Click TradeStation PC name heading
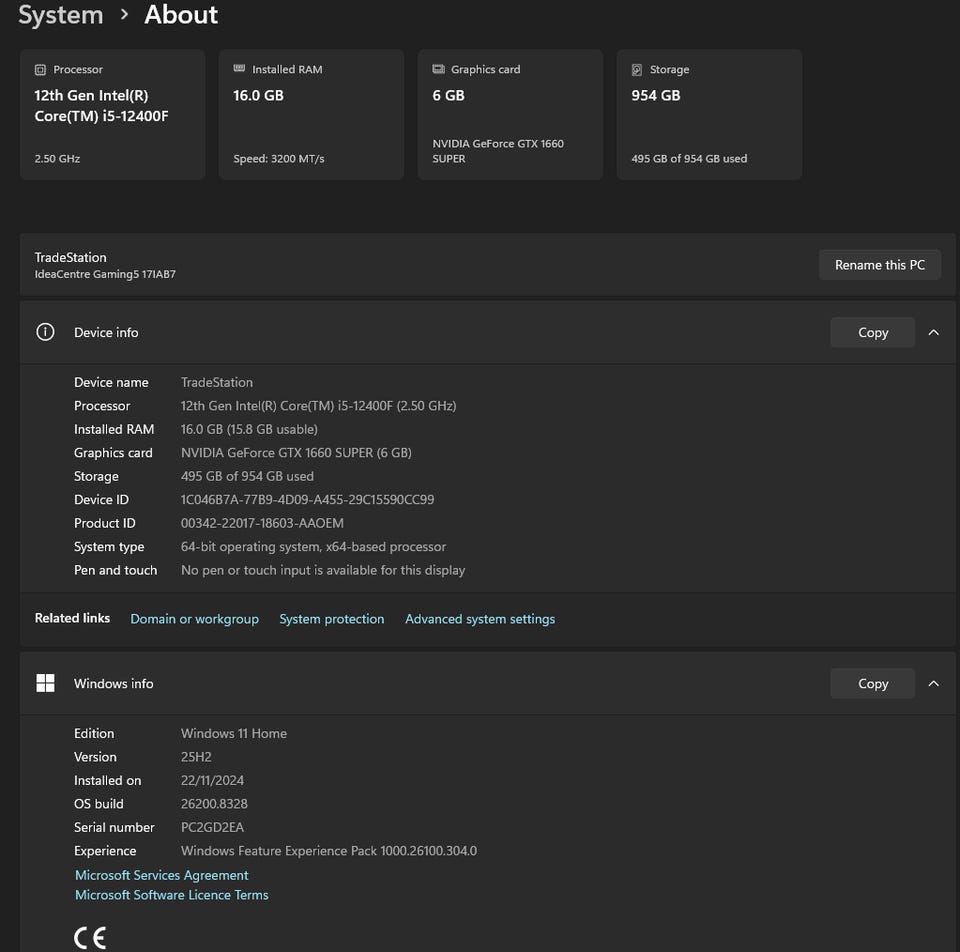 [70, 257]
